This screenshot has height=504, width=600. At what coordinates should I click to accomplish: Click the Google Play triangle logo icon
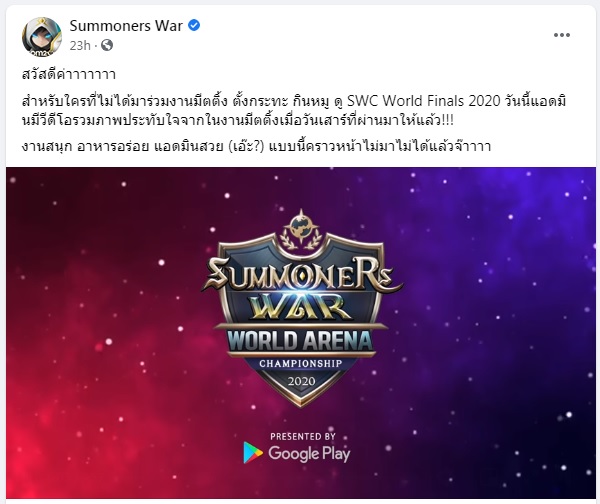click(x=253, y=453)
